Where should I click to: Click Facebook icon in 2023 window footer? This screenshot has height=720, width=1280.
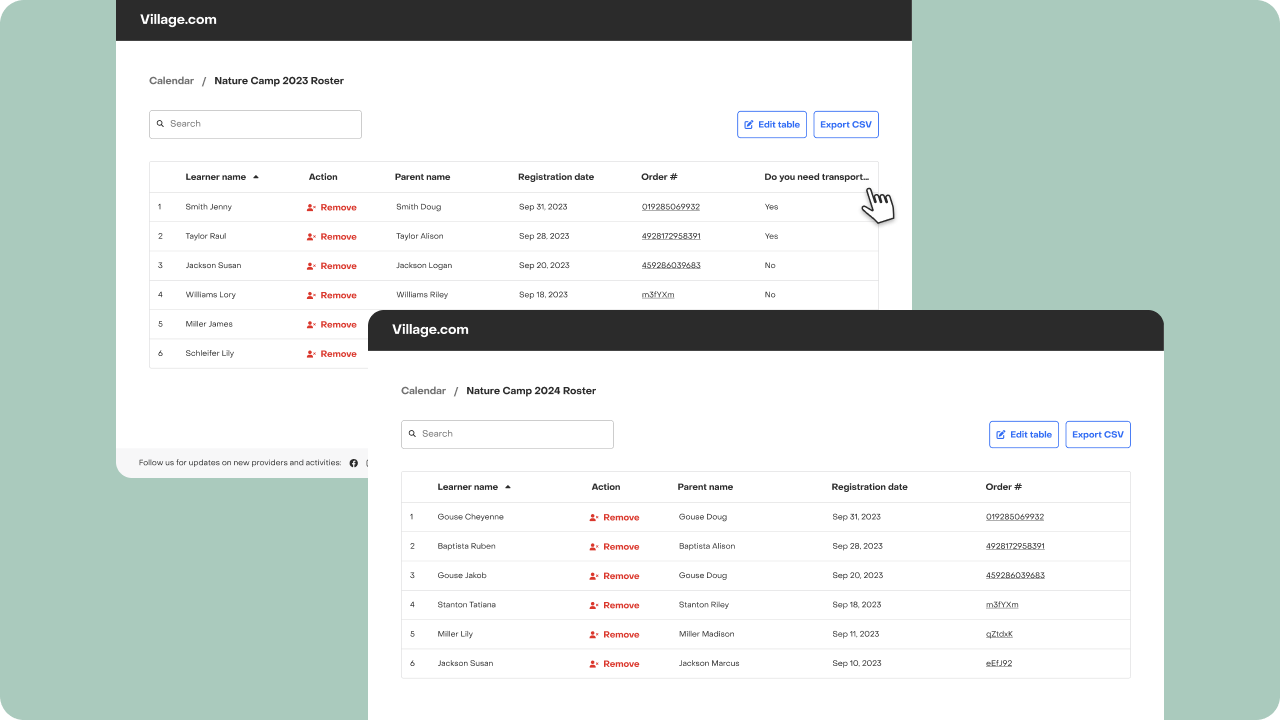pos(353,463)
